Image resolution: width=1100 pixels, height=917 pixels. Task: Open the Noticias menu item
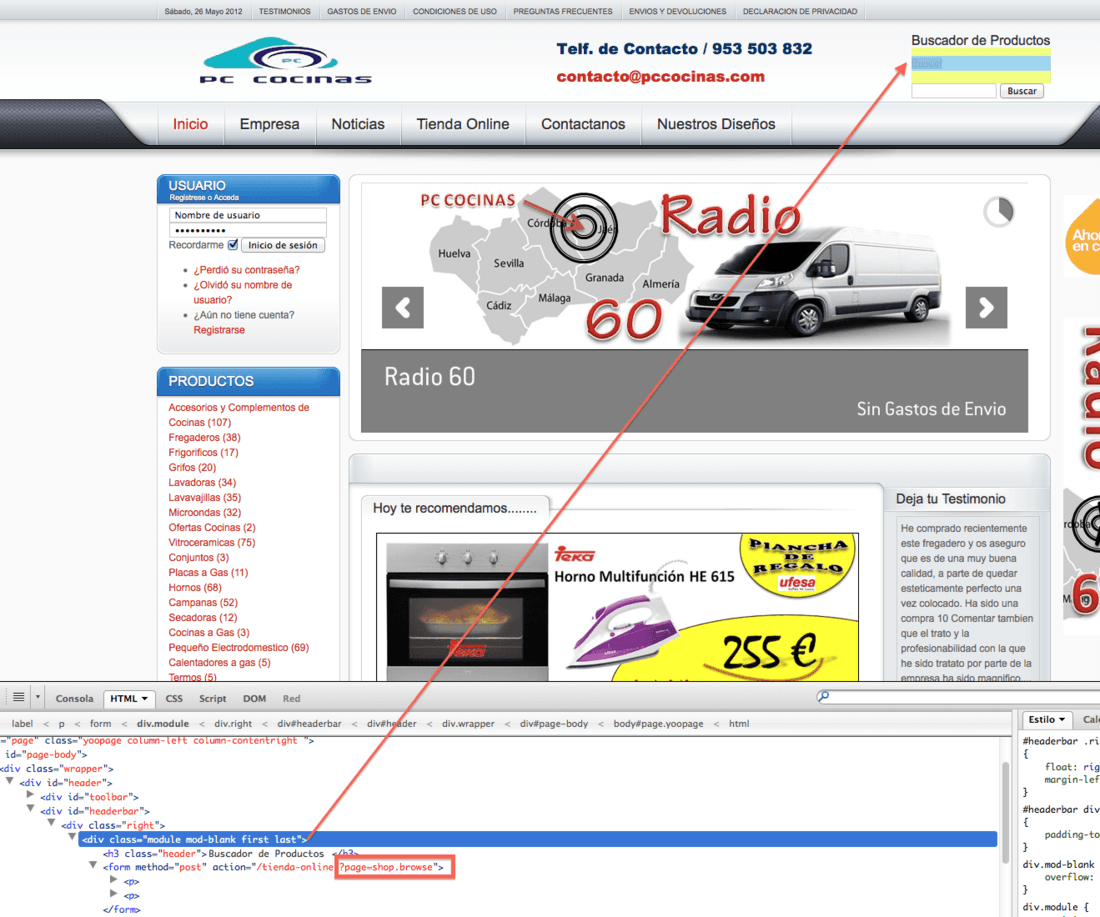click(358, 124)
